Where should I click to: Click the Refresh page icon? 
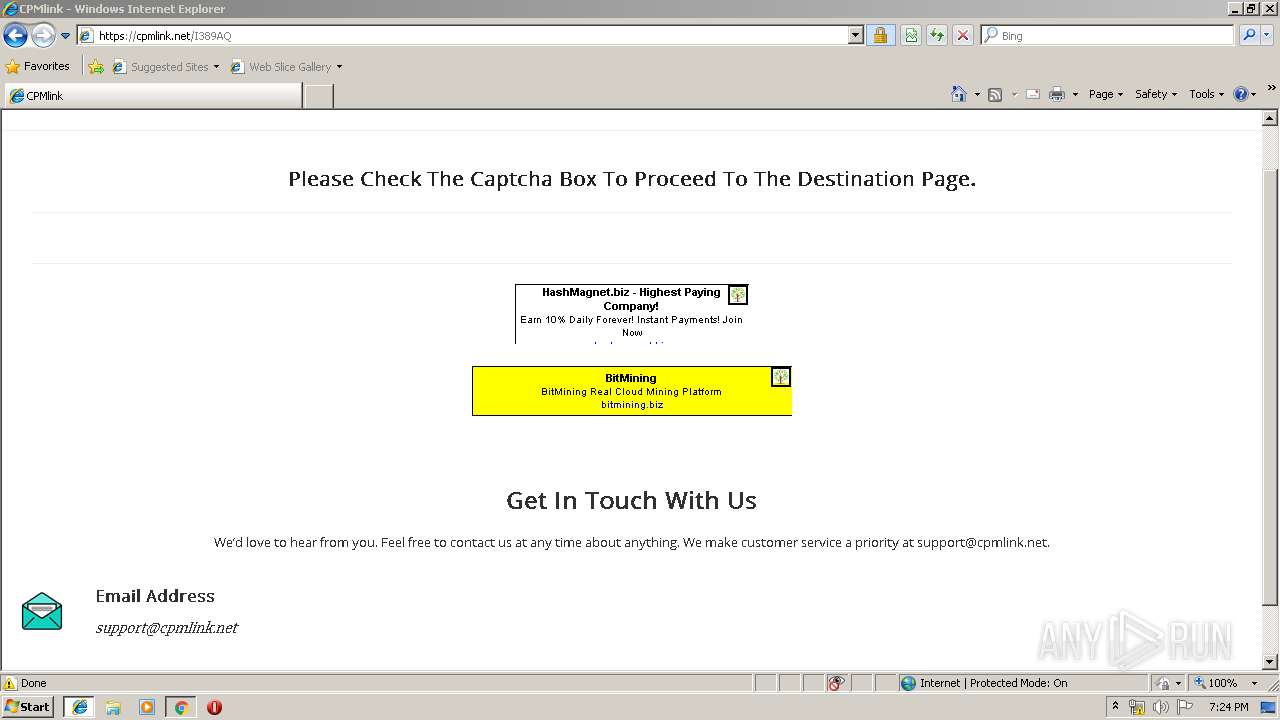pyautogui.click(x=937, y=36)
